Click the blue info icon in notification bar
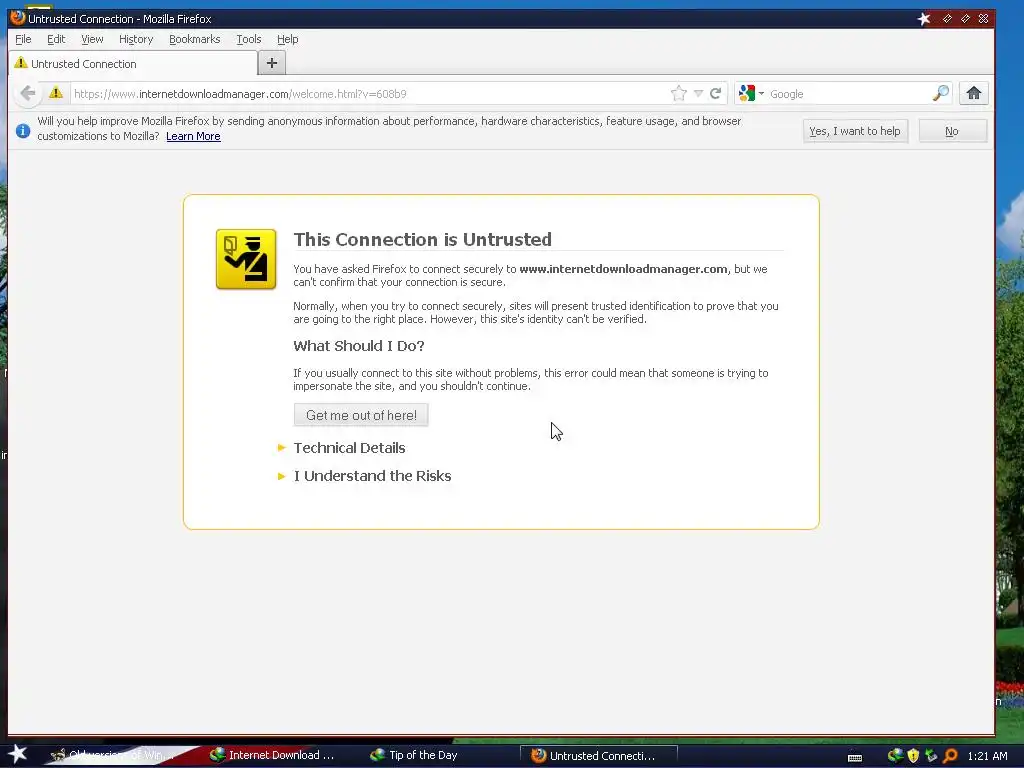Screen dimensions: 1024x768 click(x=23, y=131)
